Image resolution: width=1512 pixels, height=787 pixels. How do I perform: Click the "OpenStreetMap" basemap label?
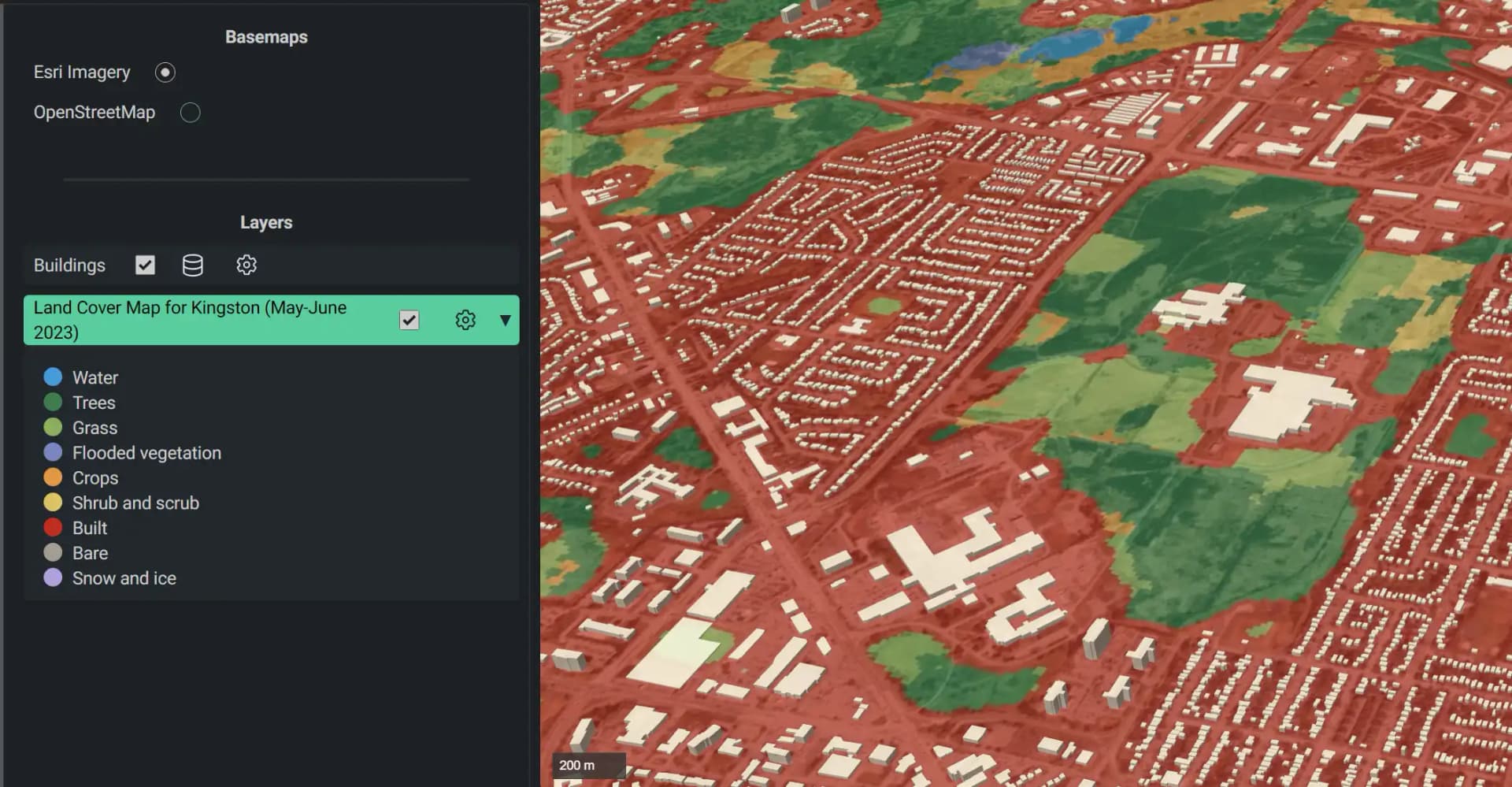(x=94, y=113)
